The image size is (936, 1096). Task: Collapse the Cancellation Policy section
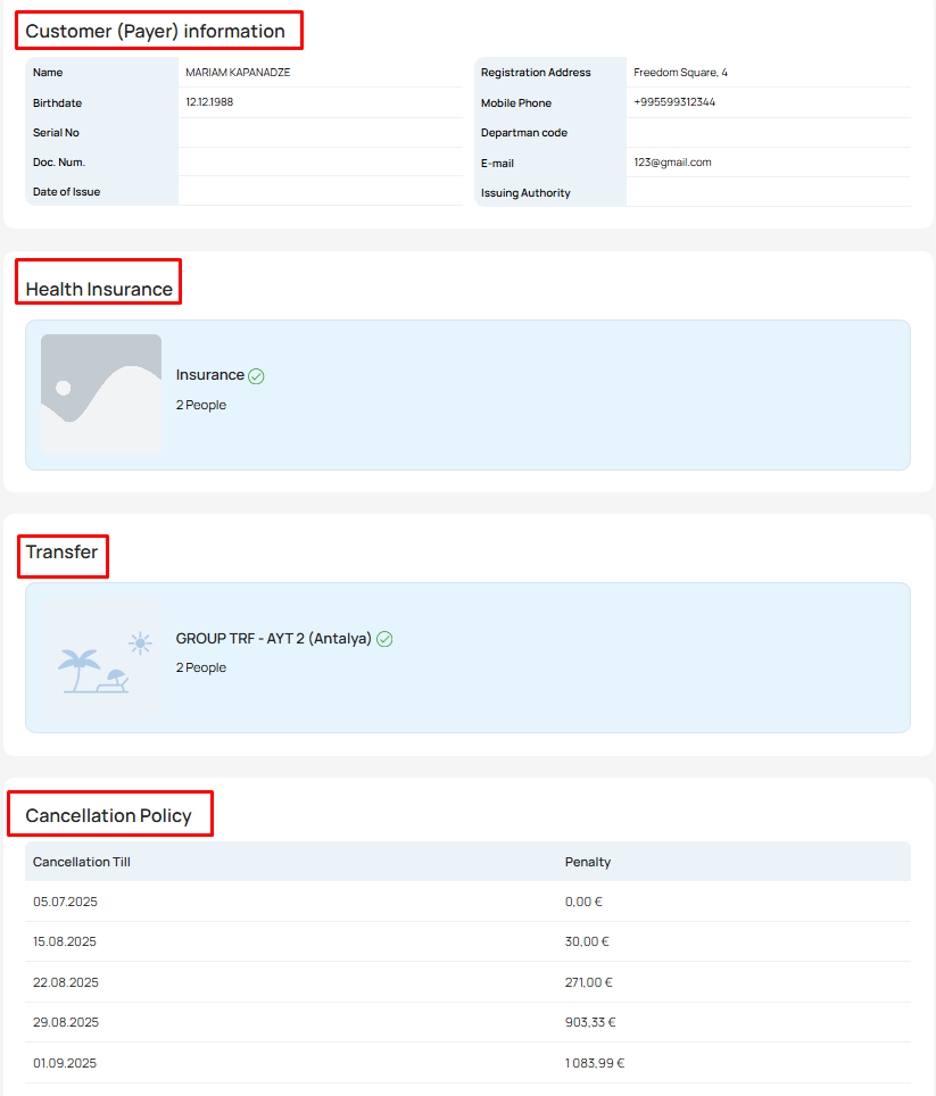click(110, 815)
